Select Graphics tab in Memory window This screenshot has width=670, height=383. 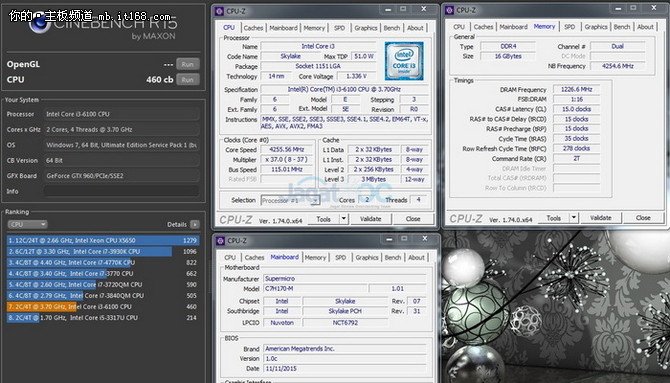(x=596, y=27)
